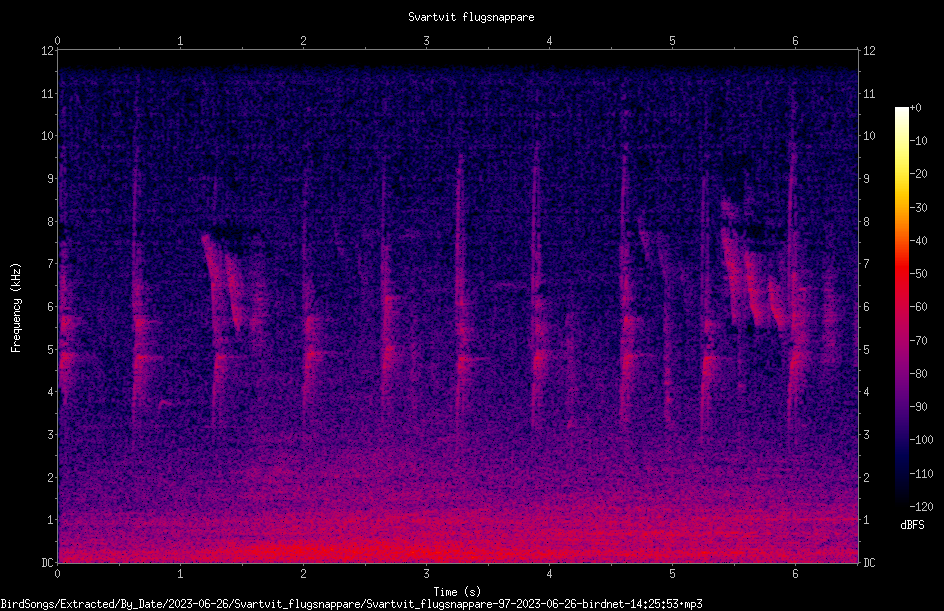
Task: Select the "-80" color scale label
Action: pos(918,374)
